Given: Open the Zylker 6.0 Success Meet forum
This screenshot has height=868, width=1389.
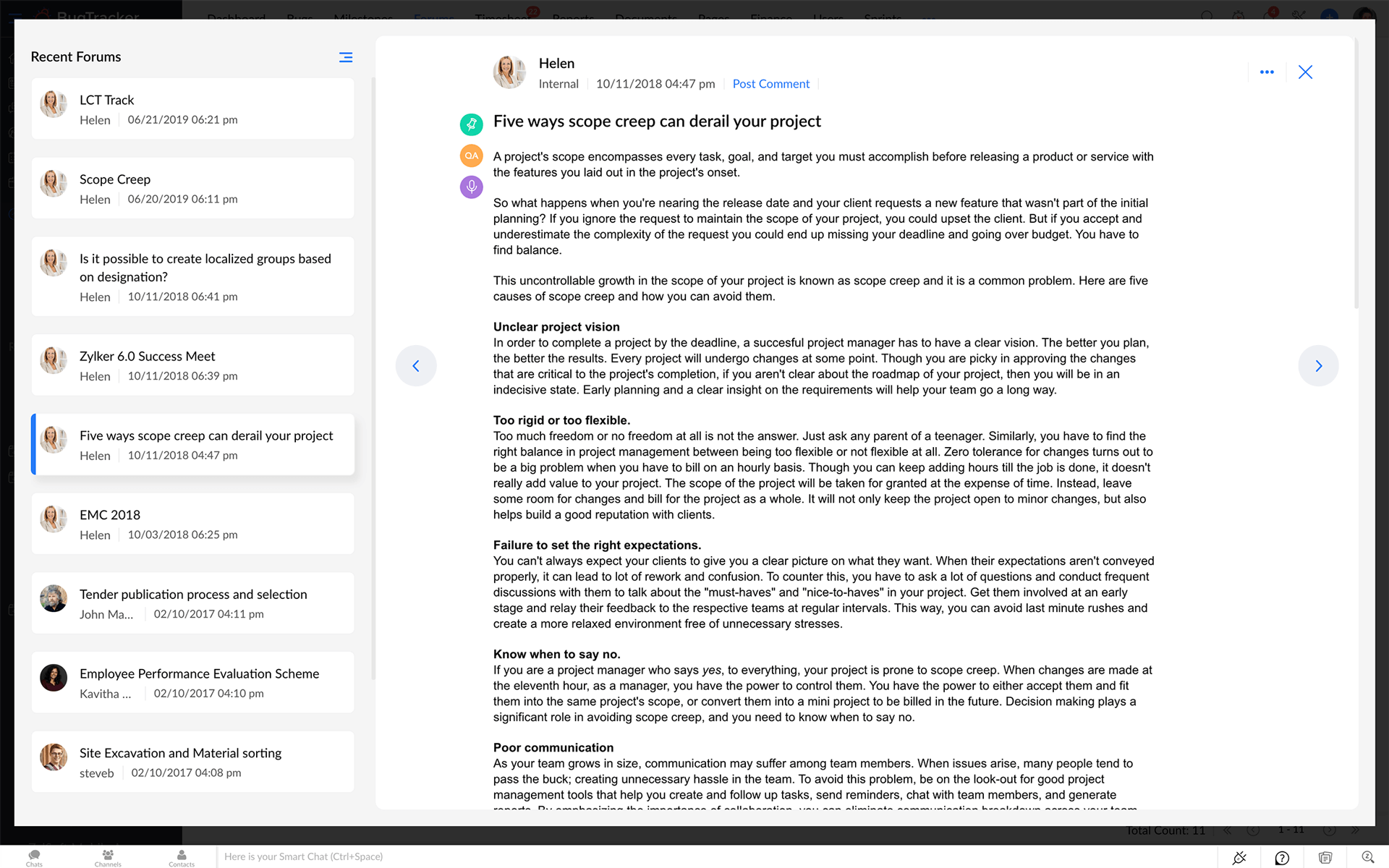Looking at the screenshot, I should coord(192,365).
